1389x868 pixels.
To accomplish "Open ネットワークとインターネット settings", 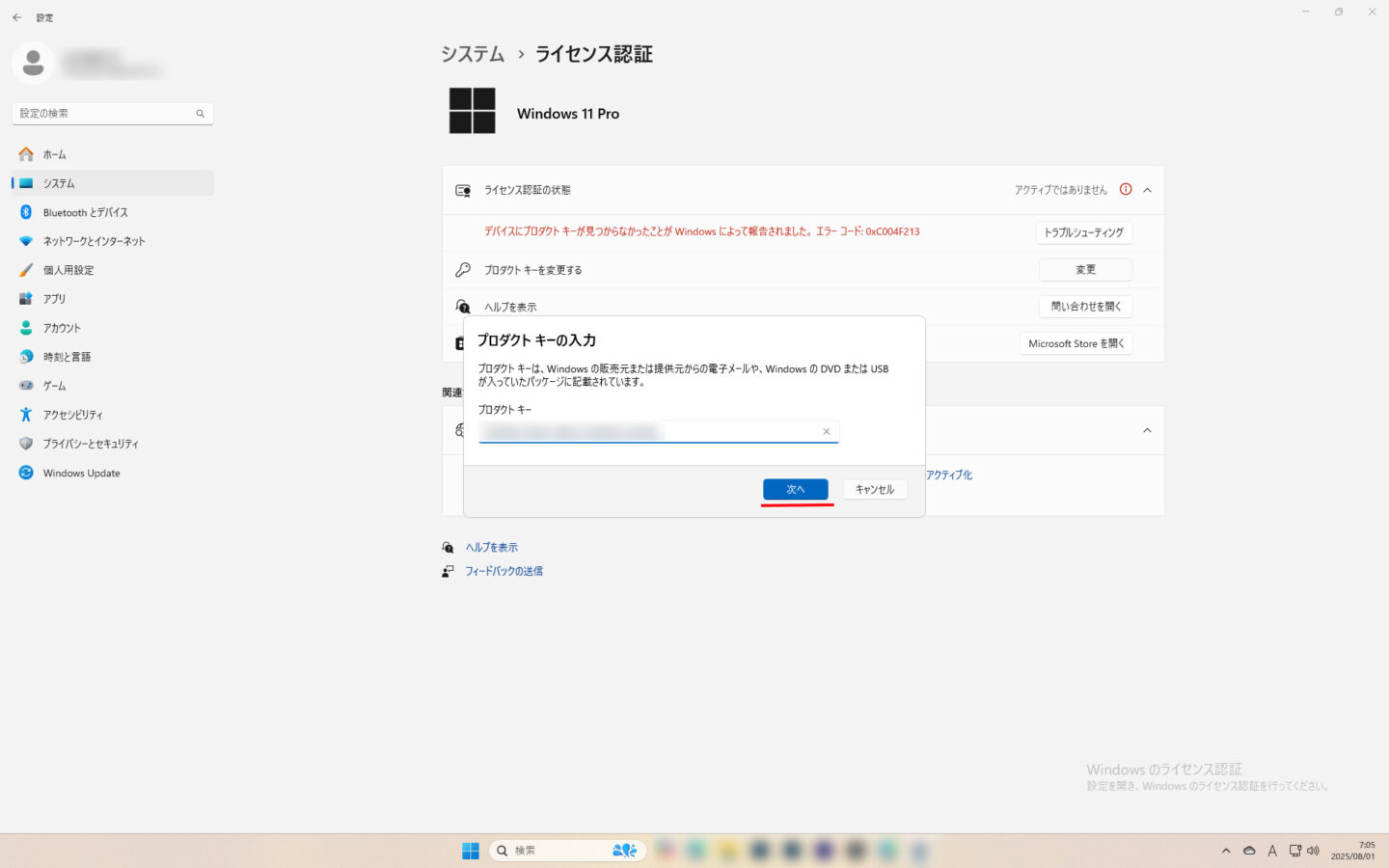I will (x=113, y=241).
